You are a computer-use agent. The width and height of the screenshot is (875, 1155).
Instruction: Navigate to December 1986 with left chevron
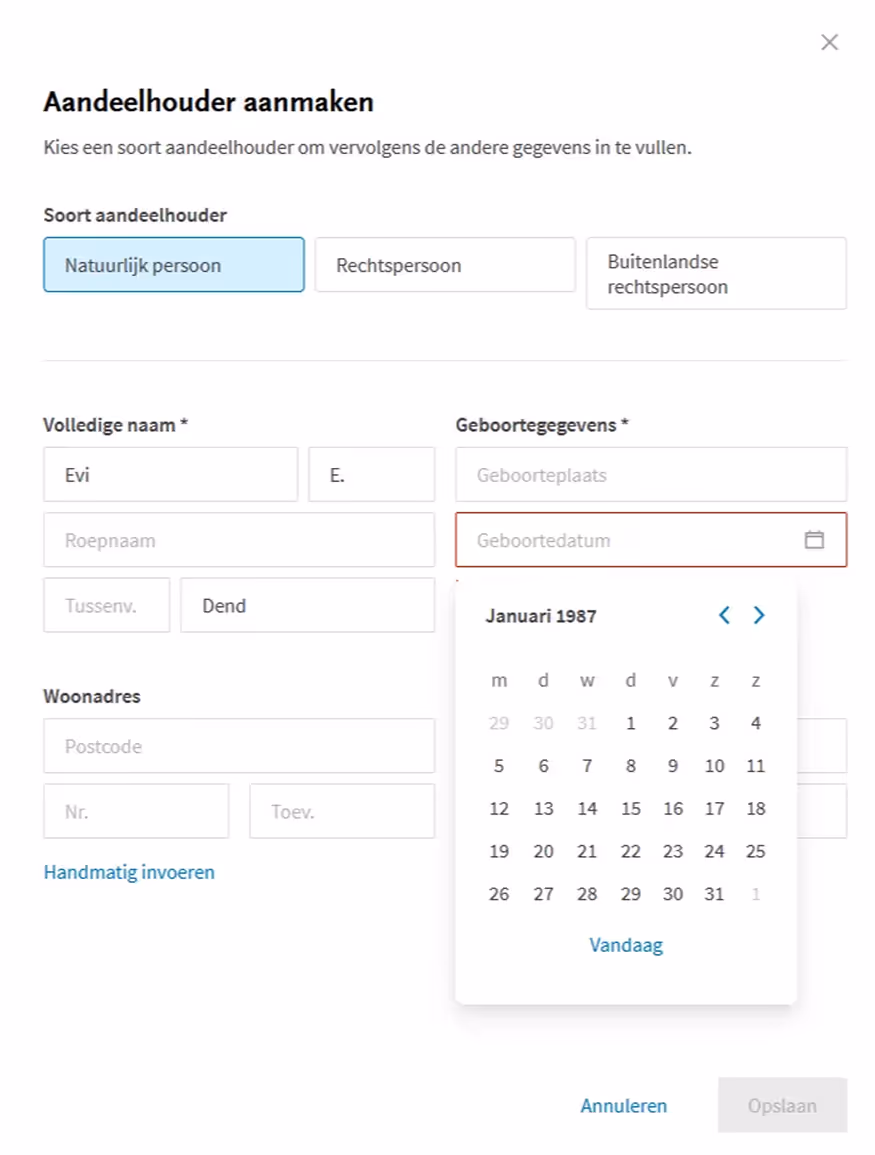pyautogui.click(x=724, y=616)
